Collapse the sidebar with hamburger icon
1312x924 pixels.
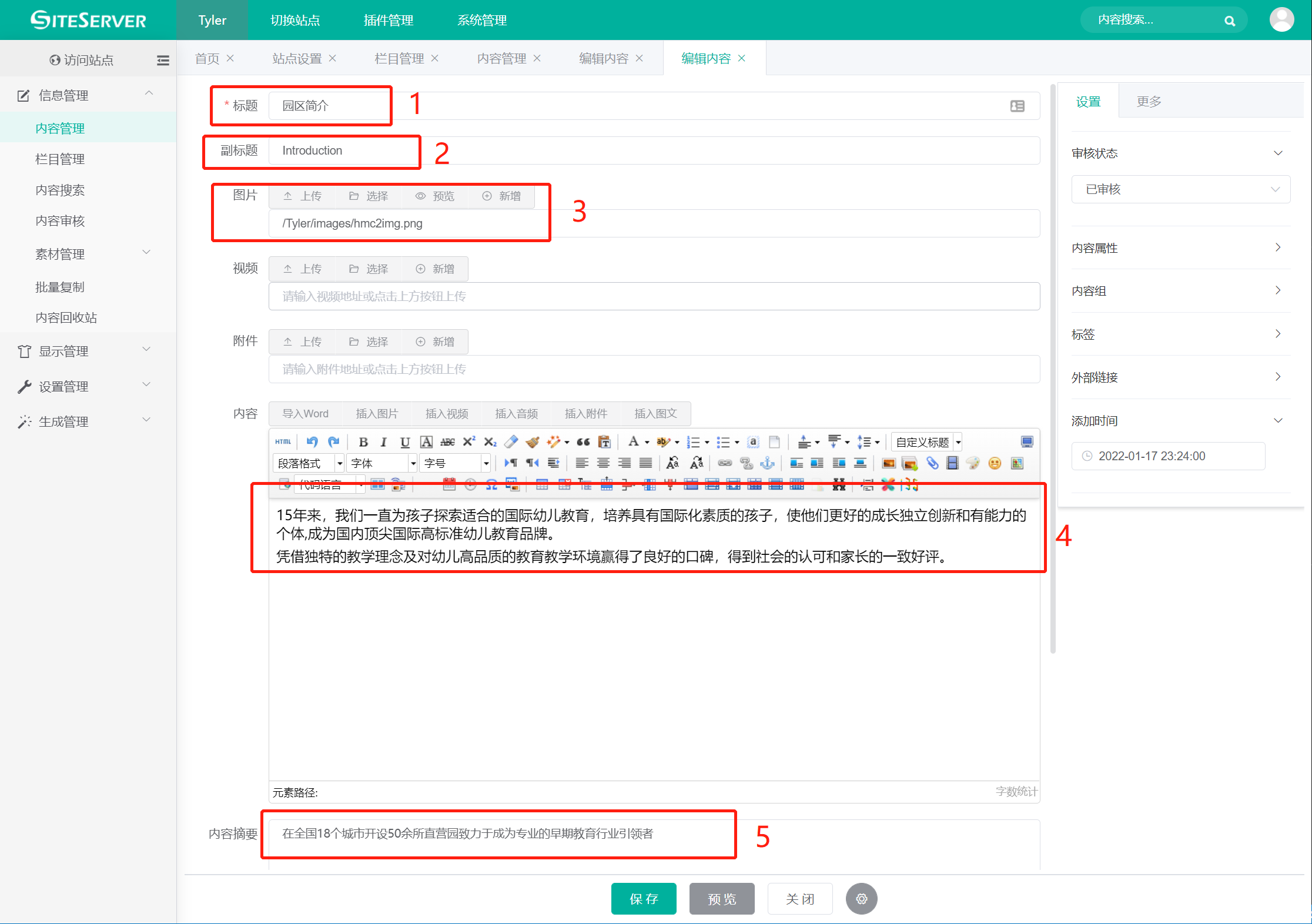coord(163,60)
